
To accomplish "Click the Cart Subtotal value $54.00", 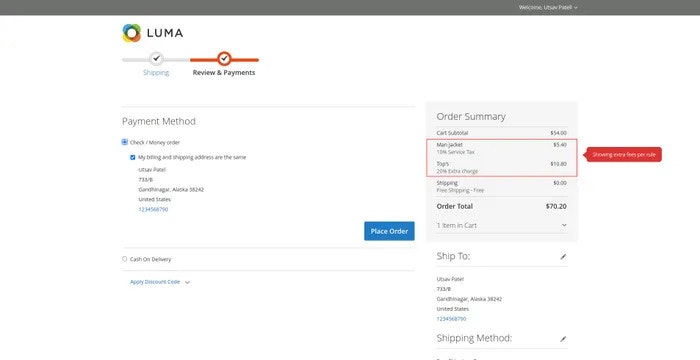I will [558, 133].
